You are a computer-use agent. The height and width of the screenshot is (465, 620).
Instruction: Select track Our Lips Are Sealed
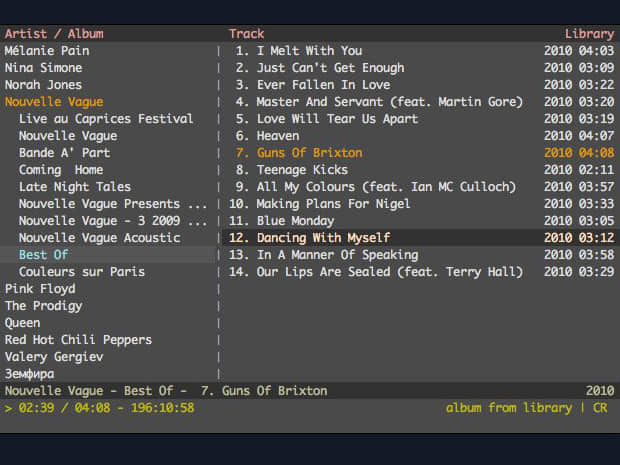pyautogui.click(x=419, y=272)
